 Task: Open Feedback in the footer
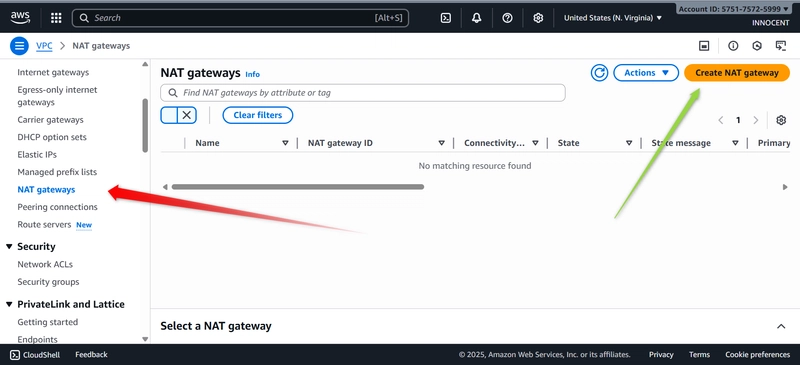(91, 354)
